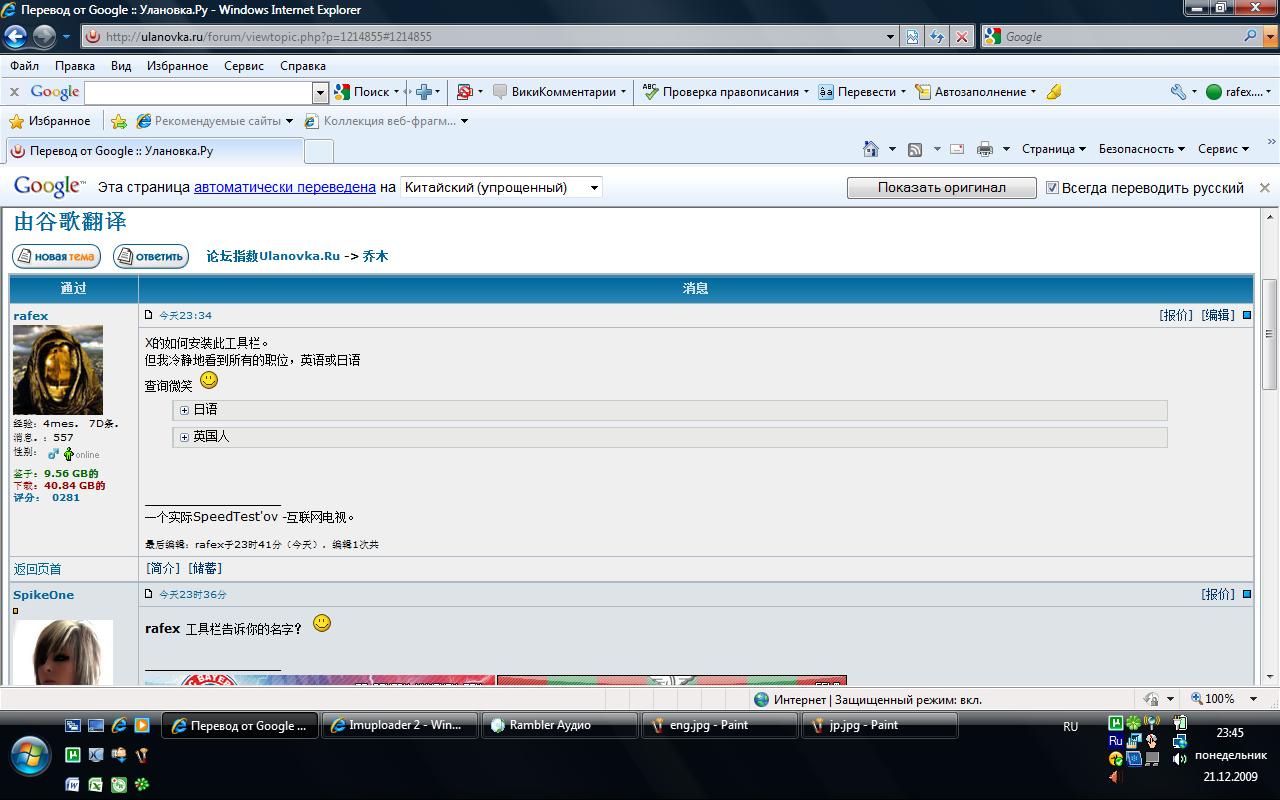The image size is (1280, 800).
Task: Expand the 日语 spoiler
Action: pyautogui.click(x=184, y=410)
